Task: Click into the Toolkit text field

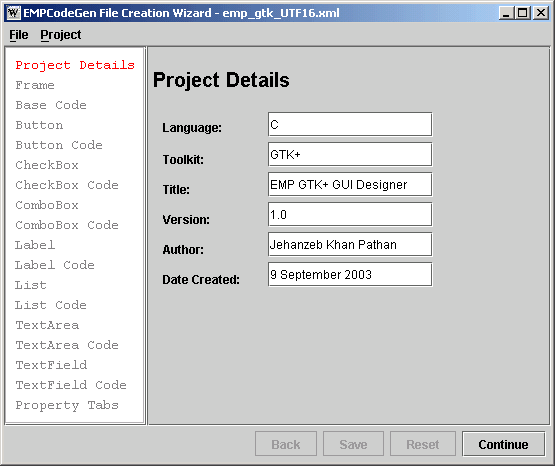Action: 350,154
